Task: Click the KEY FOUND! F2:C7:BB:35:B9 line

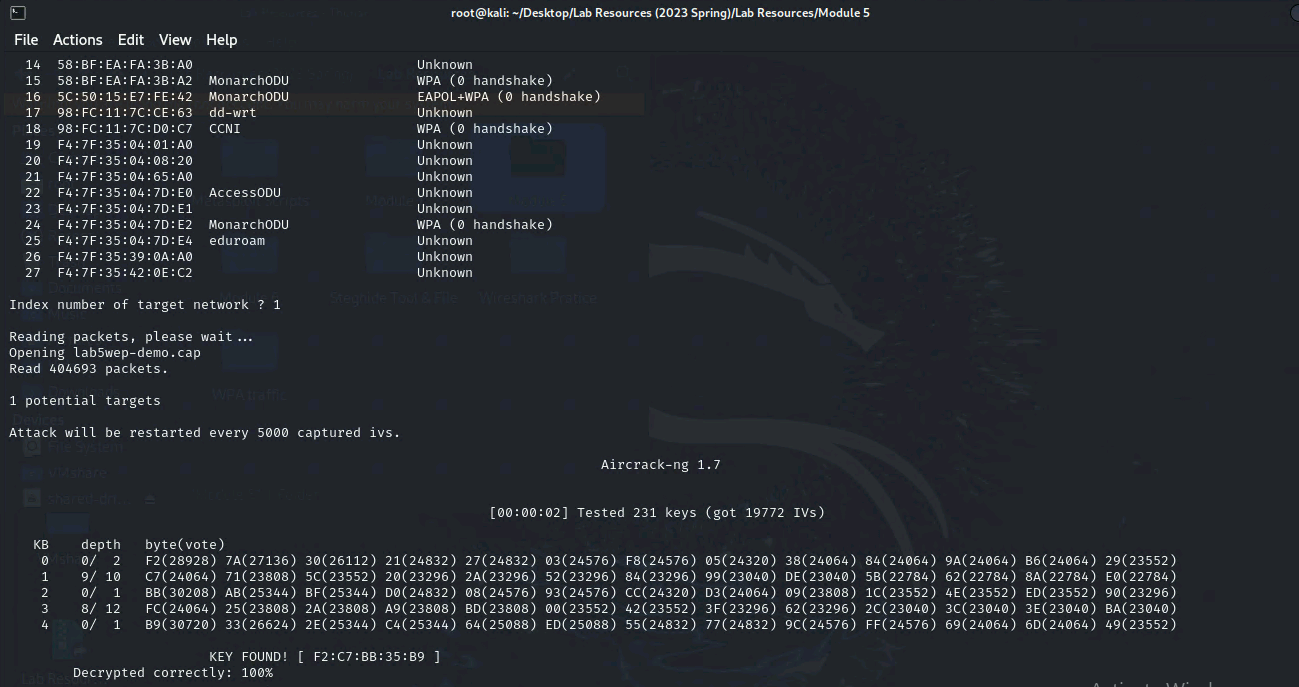Action: (x=324, y=657)
